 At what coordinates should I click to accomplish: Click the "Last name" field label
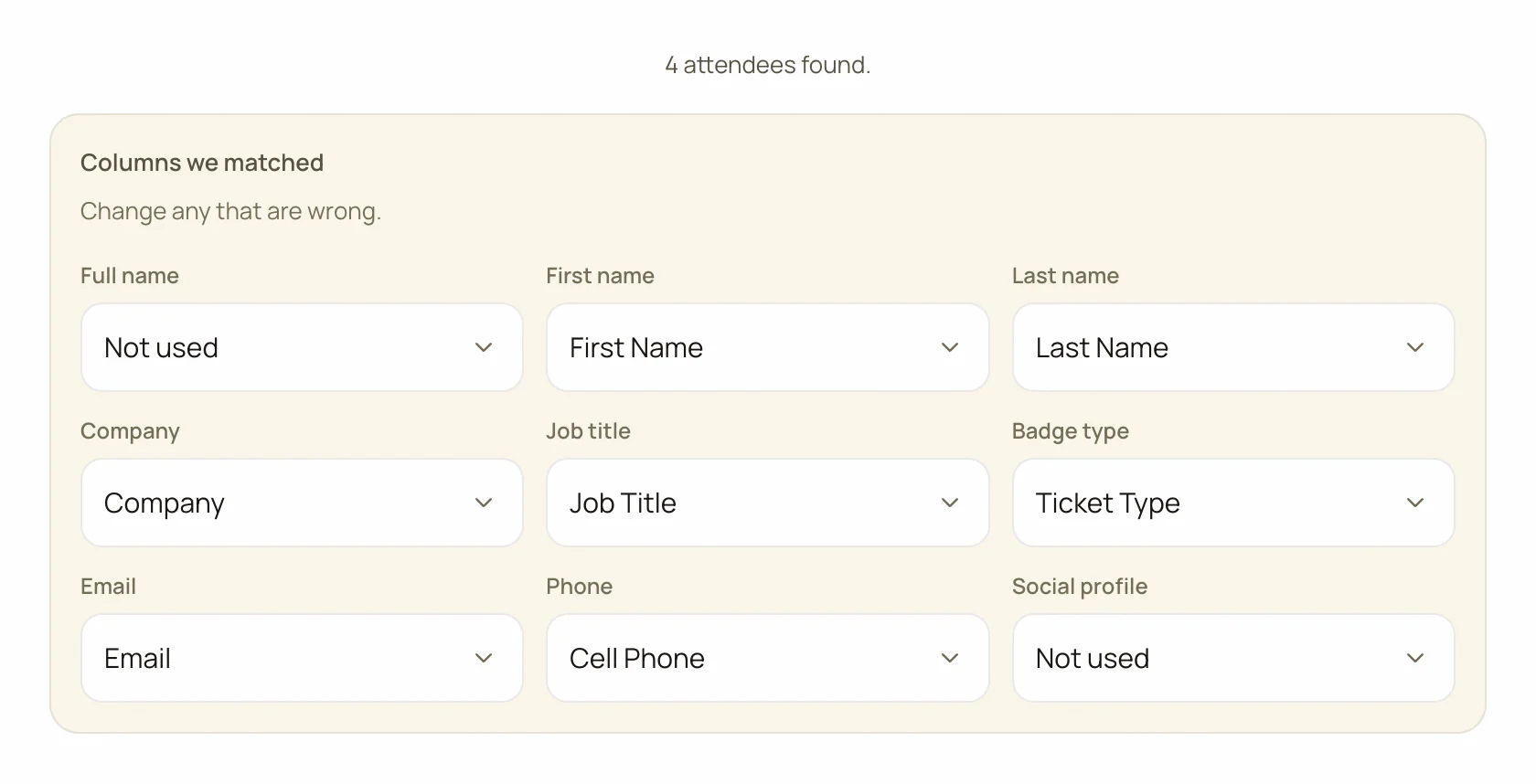pos(1065,276)
